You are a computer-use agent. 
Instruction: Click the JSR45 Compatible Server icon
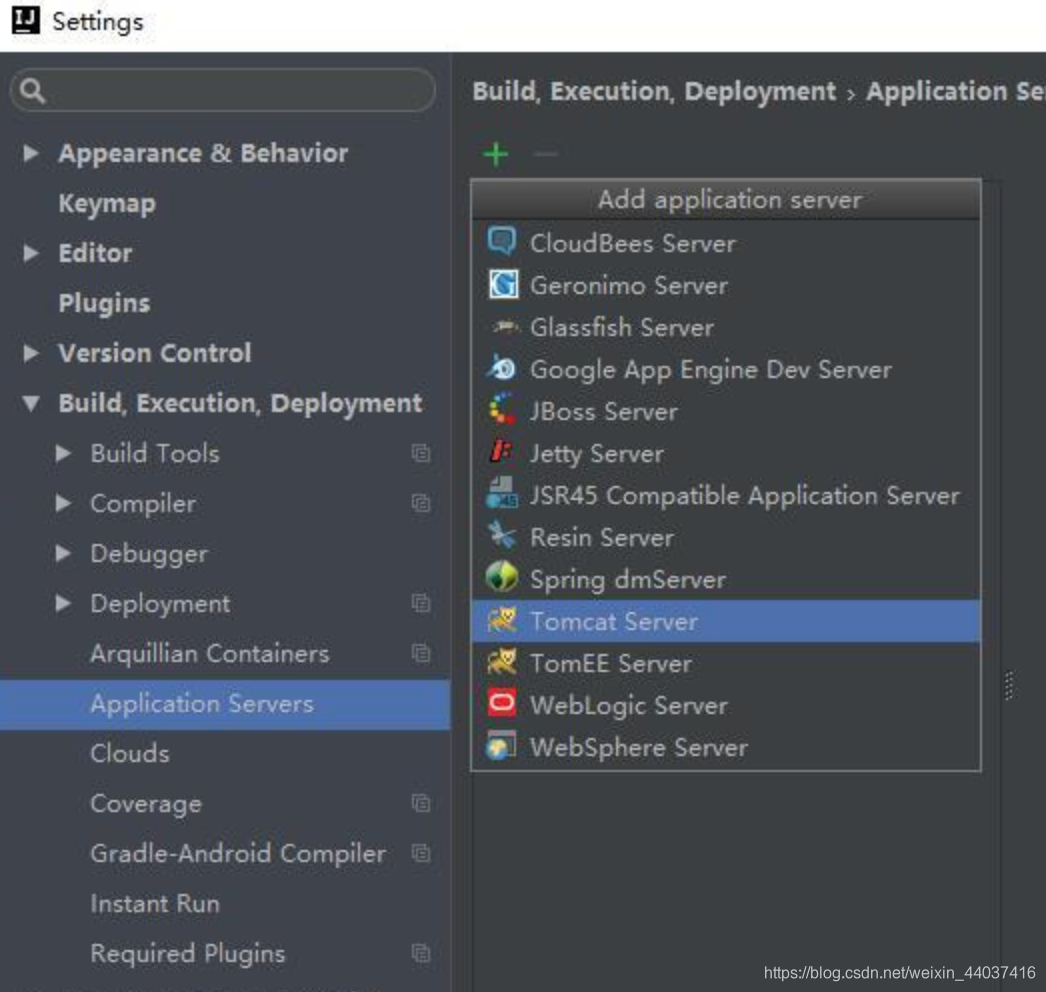coord(502,494)
